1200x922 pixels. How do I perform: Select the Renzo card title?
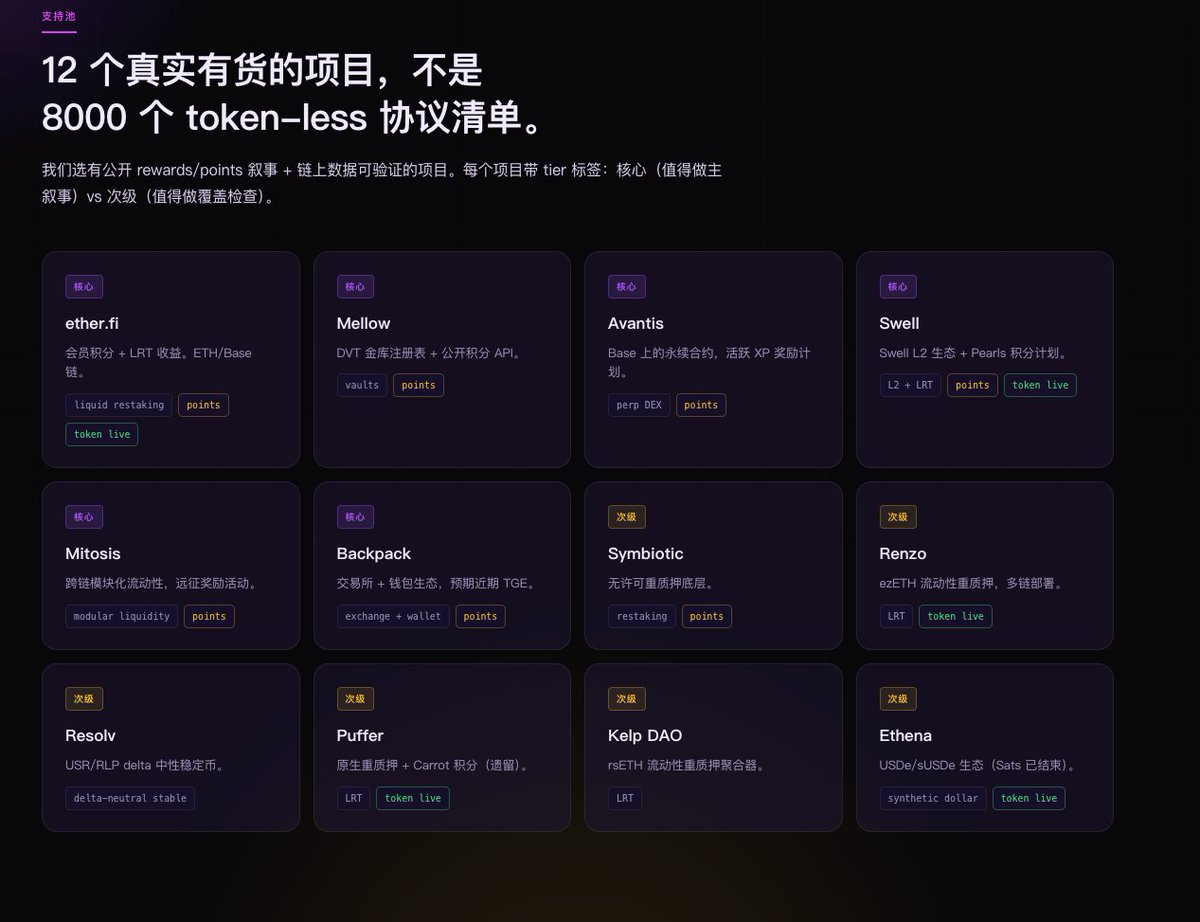(x=903, y=553)
